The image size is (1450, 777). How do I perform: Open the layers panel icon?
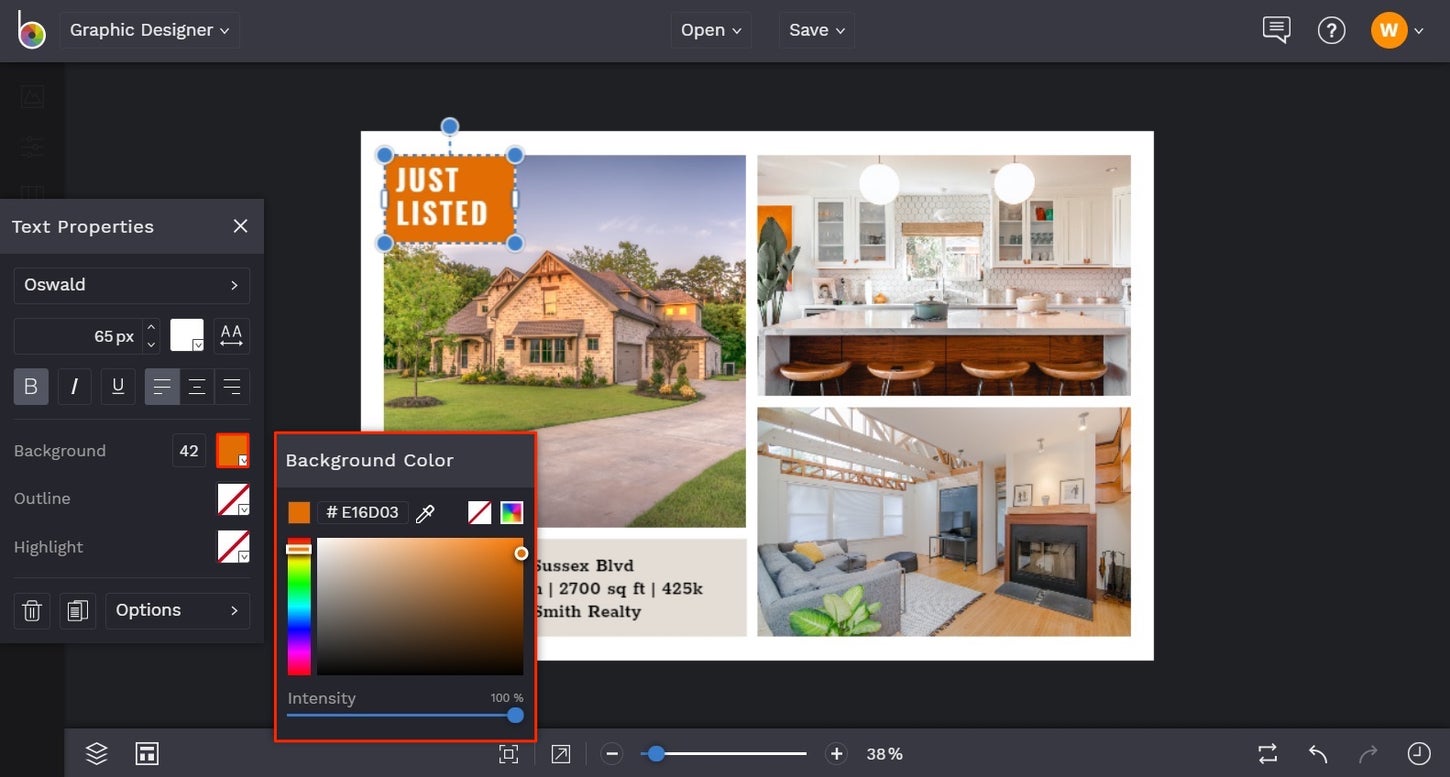pyautogui.click(x=96, y=754)
